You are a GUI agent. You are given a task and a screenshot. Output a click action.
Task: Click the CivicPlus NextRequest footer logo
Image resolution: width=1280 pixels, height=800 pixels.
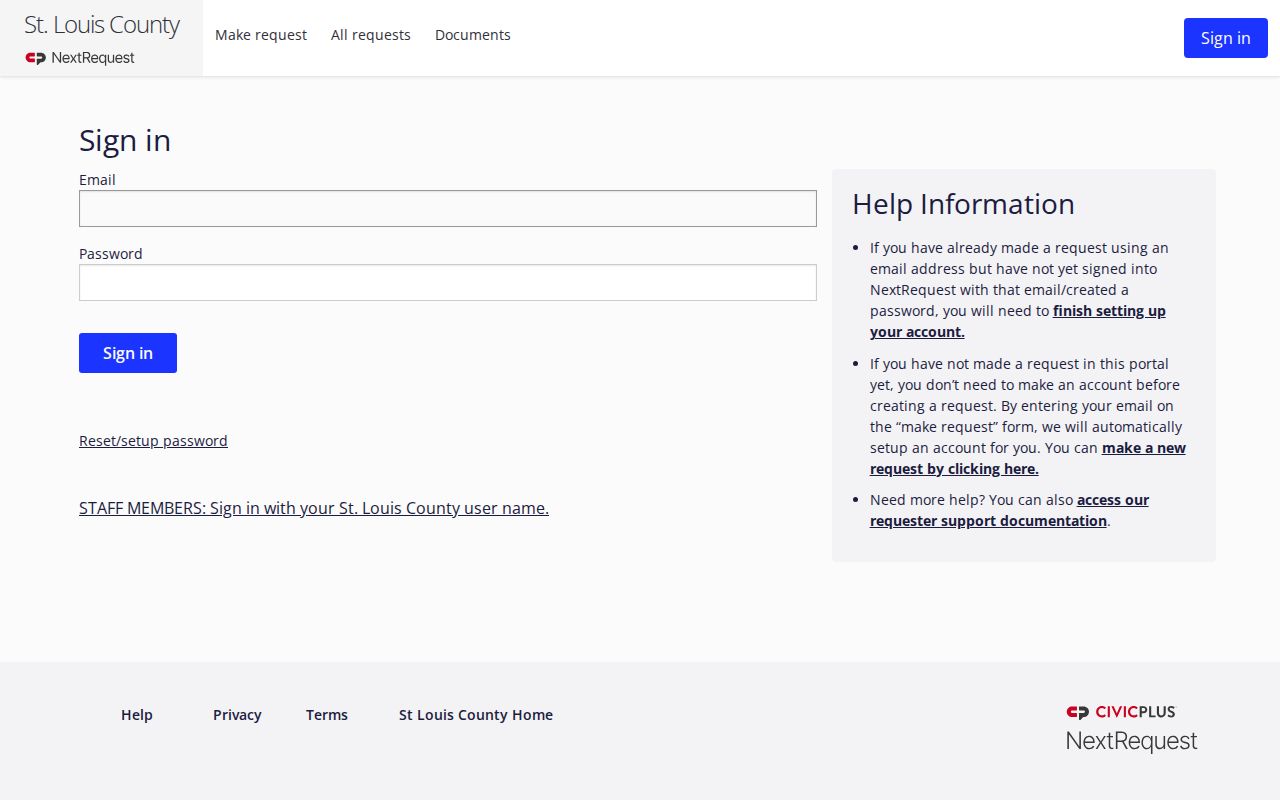coord(1131,728)
